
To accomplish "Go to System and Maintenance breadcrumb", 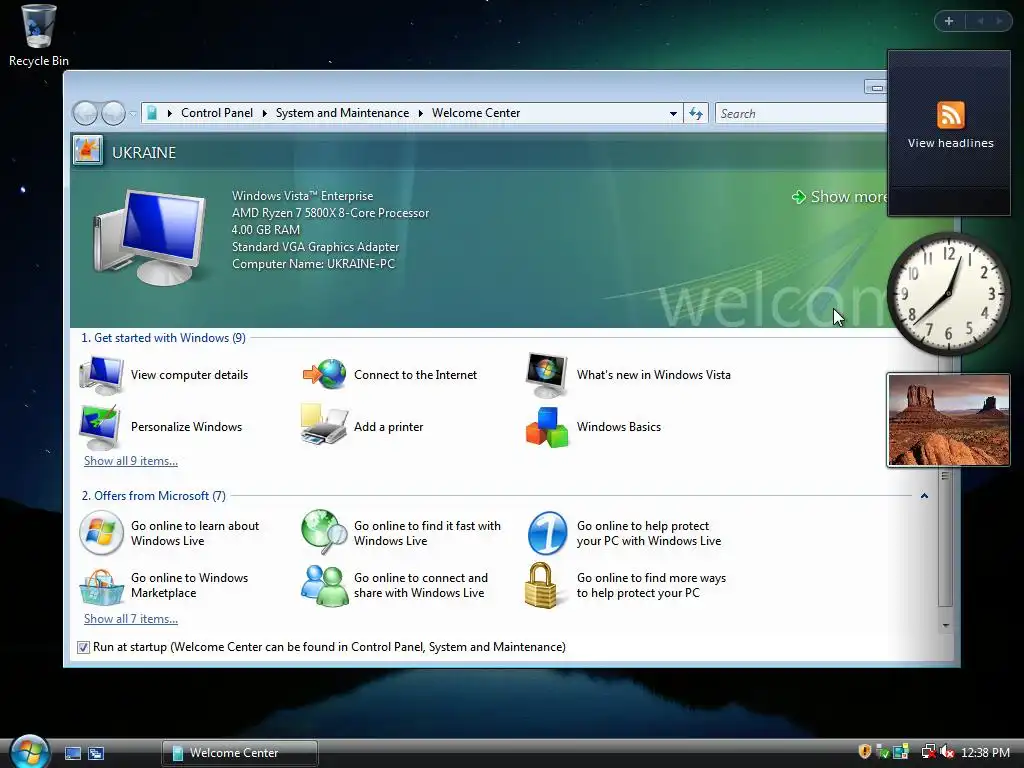I will 342,113.
